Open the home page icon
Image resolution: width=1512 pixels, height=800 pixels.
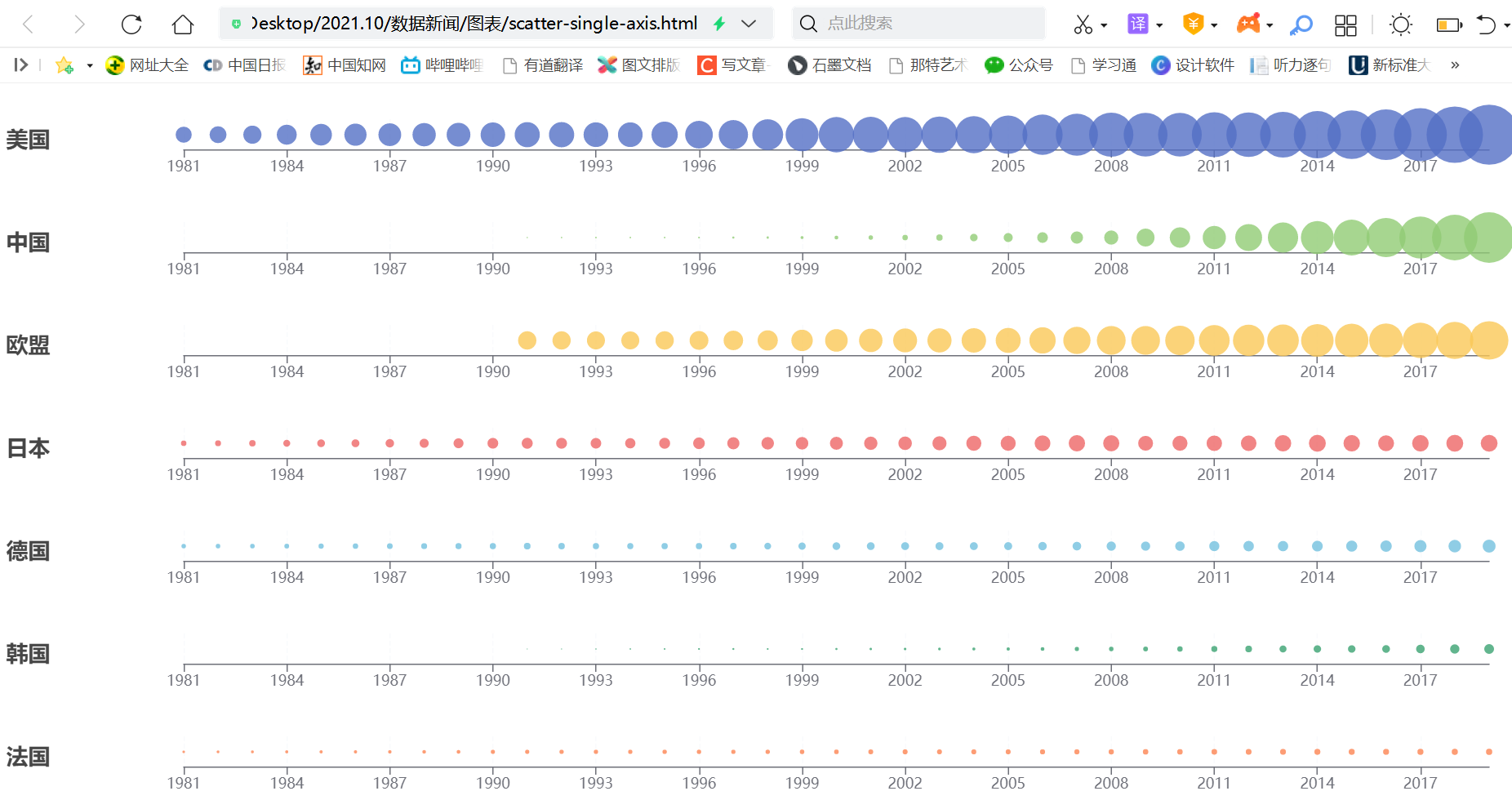(x=183, y=24)
